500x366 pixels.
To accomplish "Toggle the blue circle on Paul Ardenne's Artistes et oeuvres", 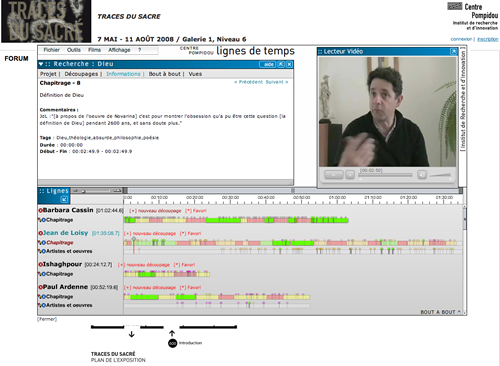I will [x=44, y=305].
